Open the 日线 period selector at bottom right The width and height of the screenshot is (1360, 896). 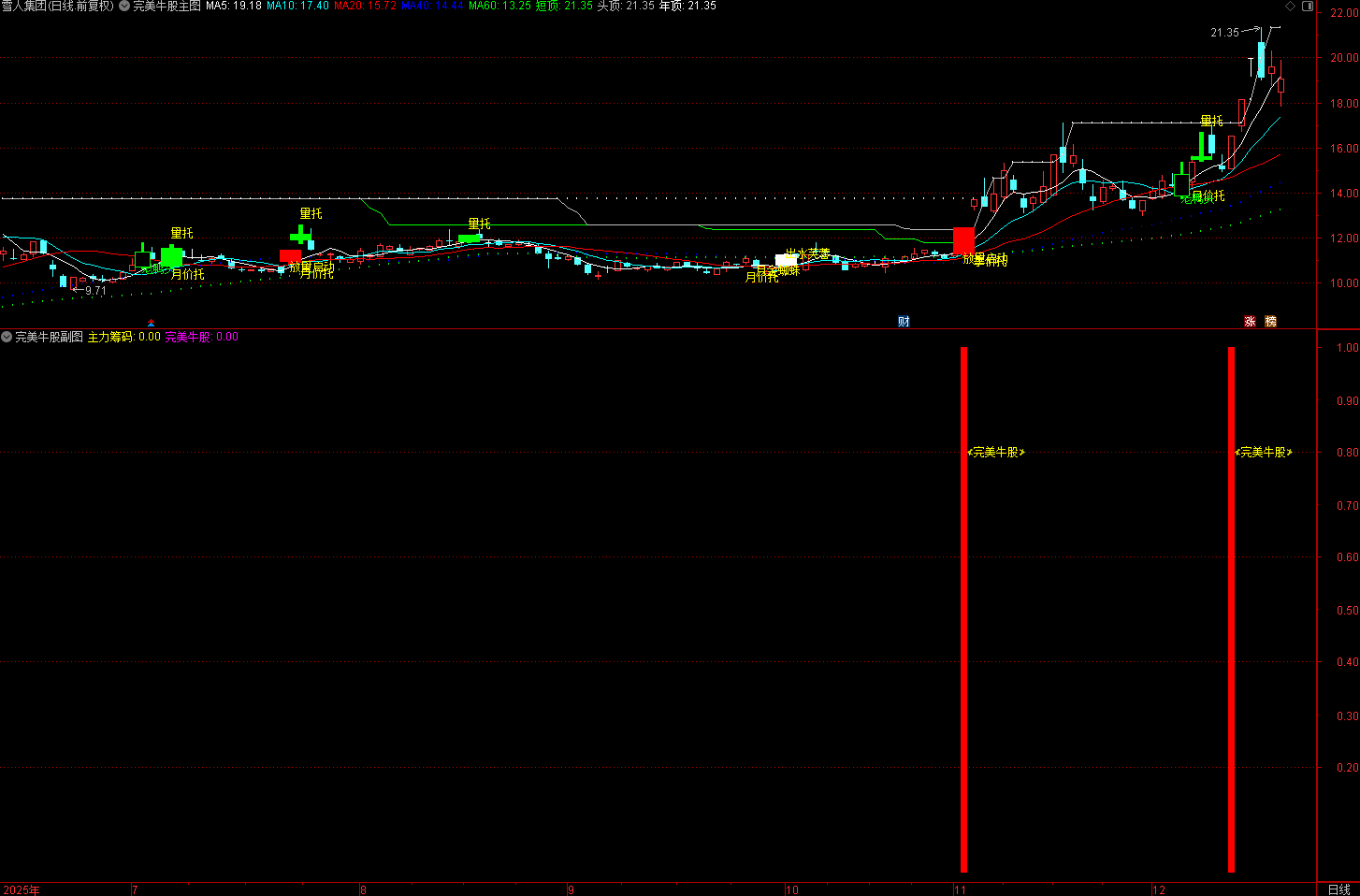[1338, 889]
